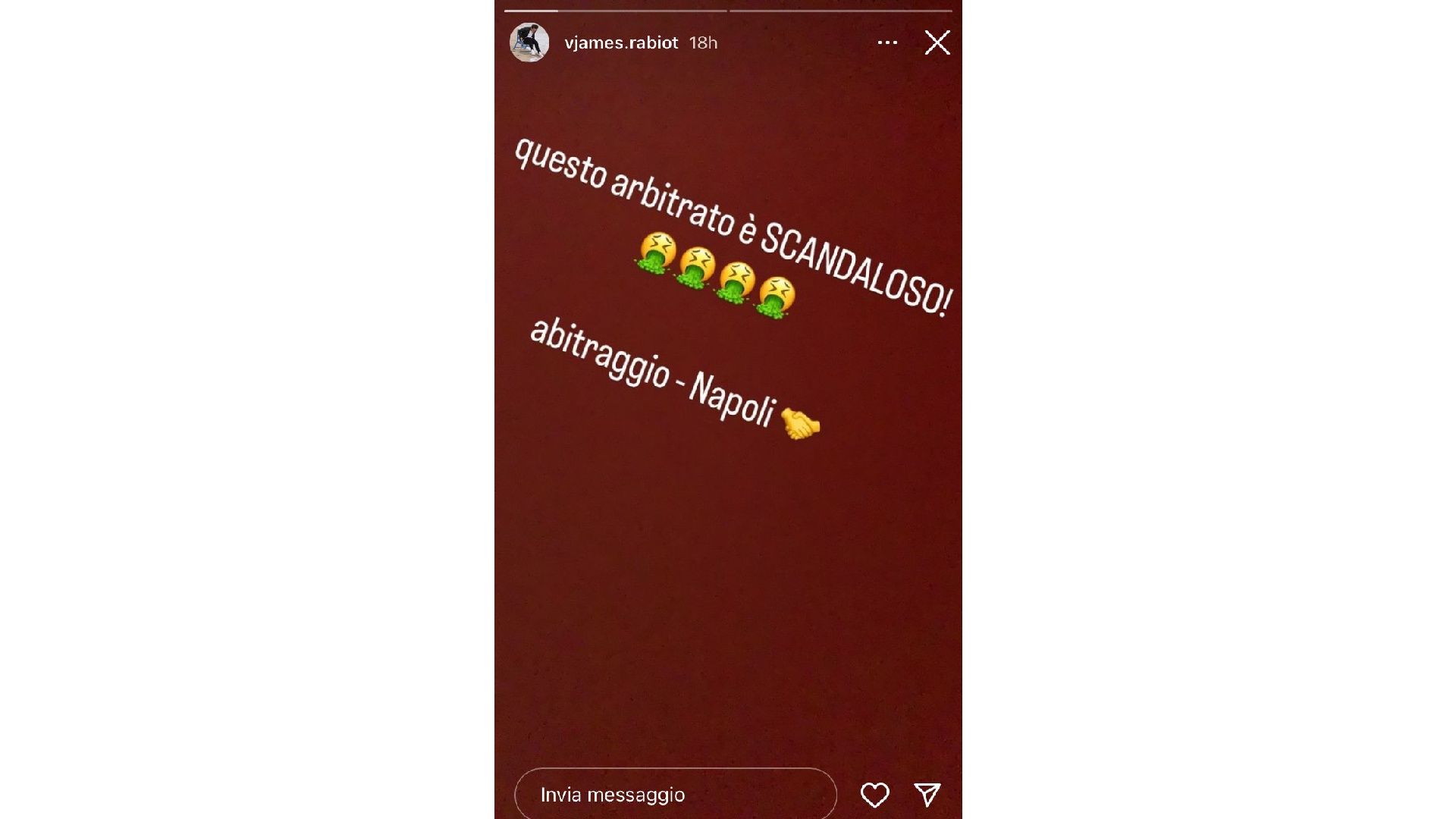Tap the third vomiting face emoji
1456x819 pixels.
tap(736, 282)
